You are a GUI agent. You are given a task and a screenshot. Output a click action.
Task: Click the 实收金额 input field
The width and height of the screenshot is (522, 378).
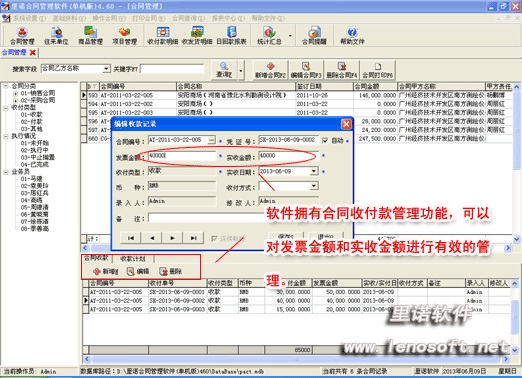point(288,156)
